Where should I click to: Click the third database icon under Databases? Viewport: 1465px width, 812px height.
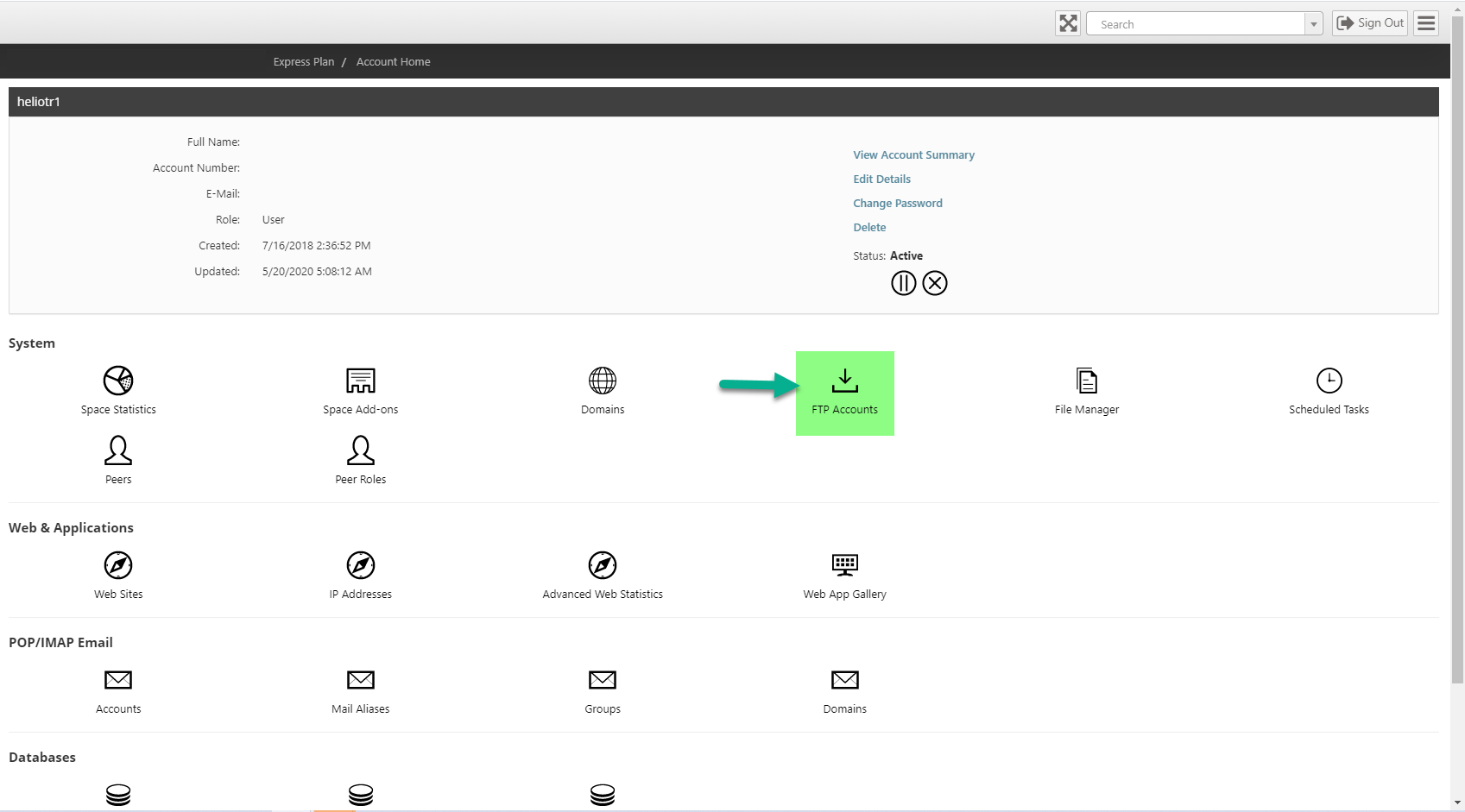603,795
